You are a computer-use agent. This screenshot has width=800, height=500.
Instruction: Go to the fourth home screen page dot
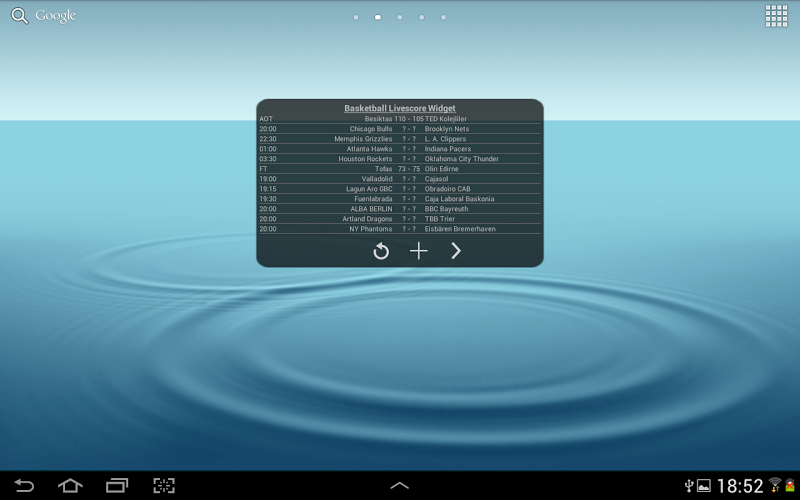421,17
